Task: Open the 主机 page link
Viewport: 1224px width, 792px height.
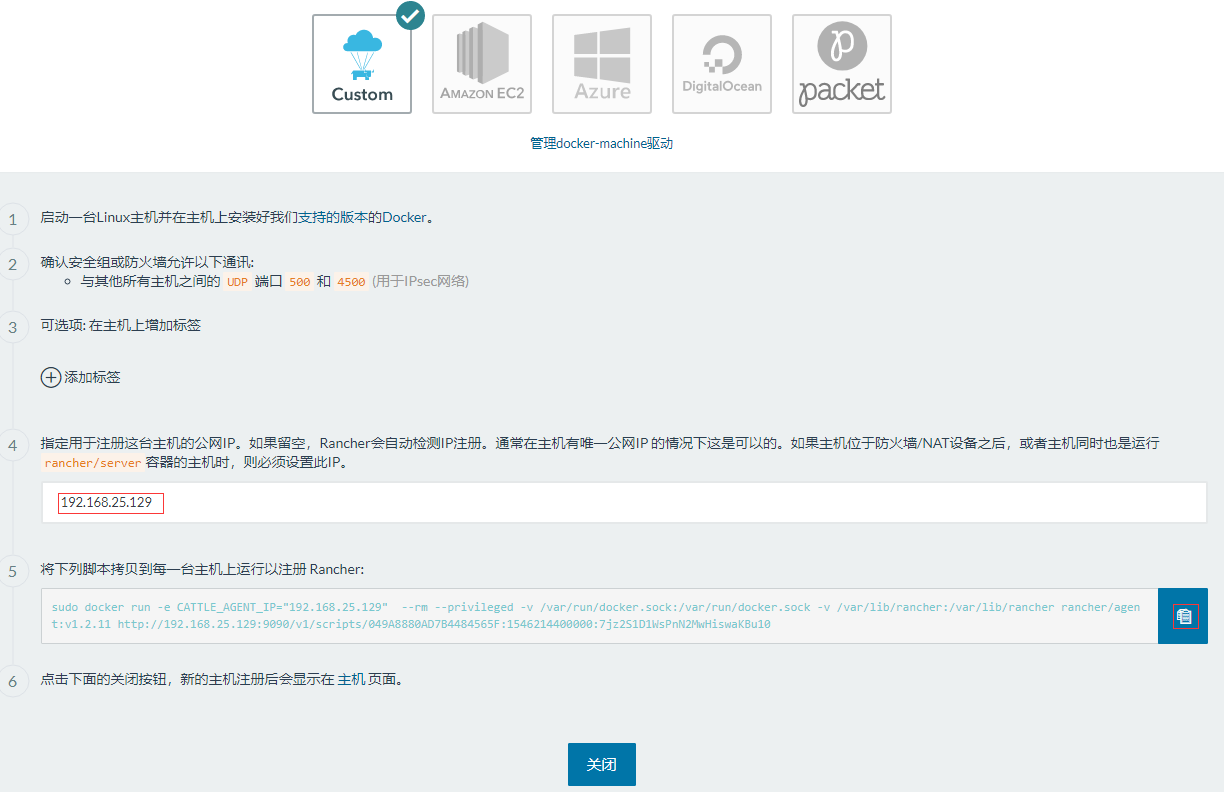Action: pos(351,679)
